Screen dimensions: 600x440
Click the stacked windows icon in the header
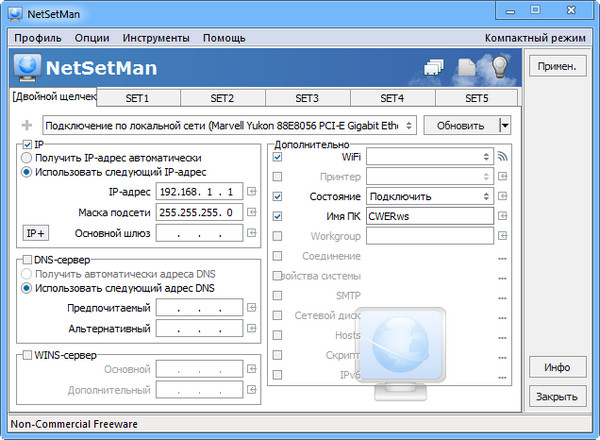click(x=434, y=68)
